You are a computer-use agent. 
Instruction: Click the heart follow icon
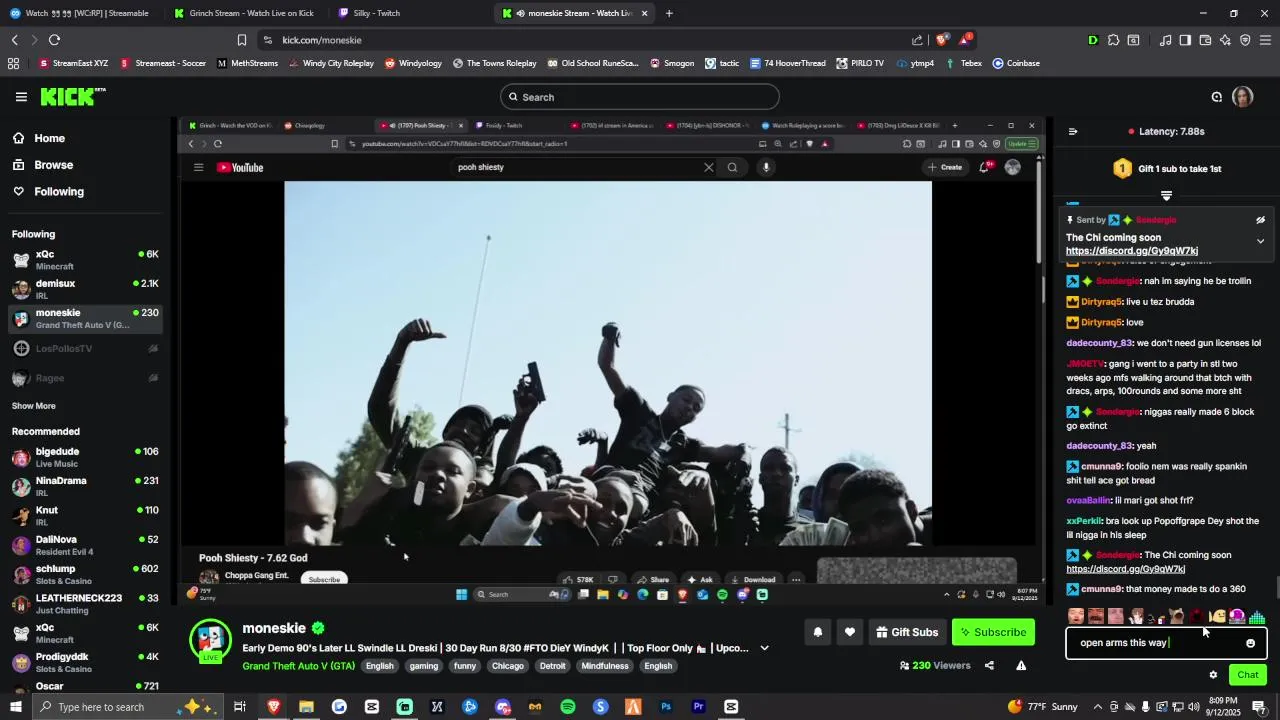(x=850, y=632)
